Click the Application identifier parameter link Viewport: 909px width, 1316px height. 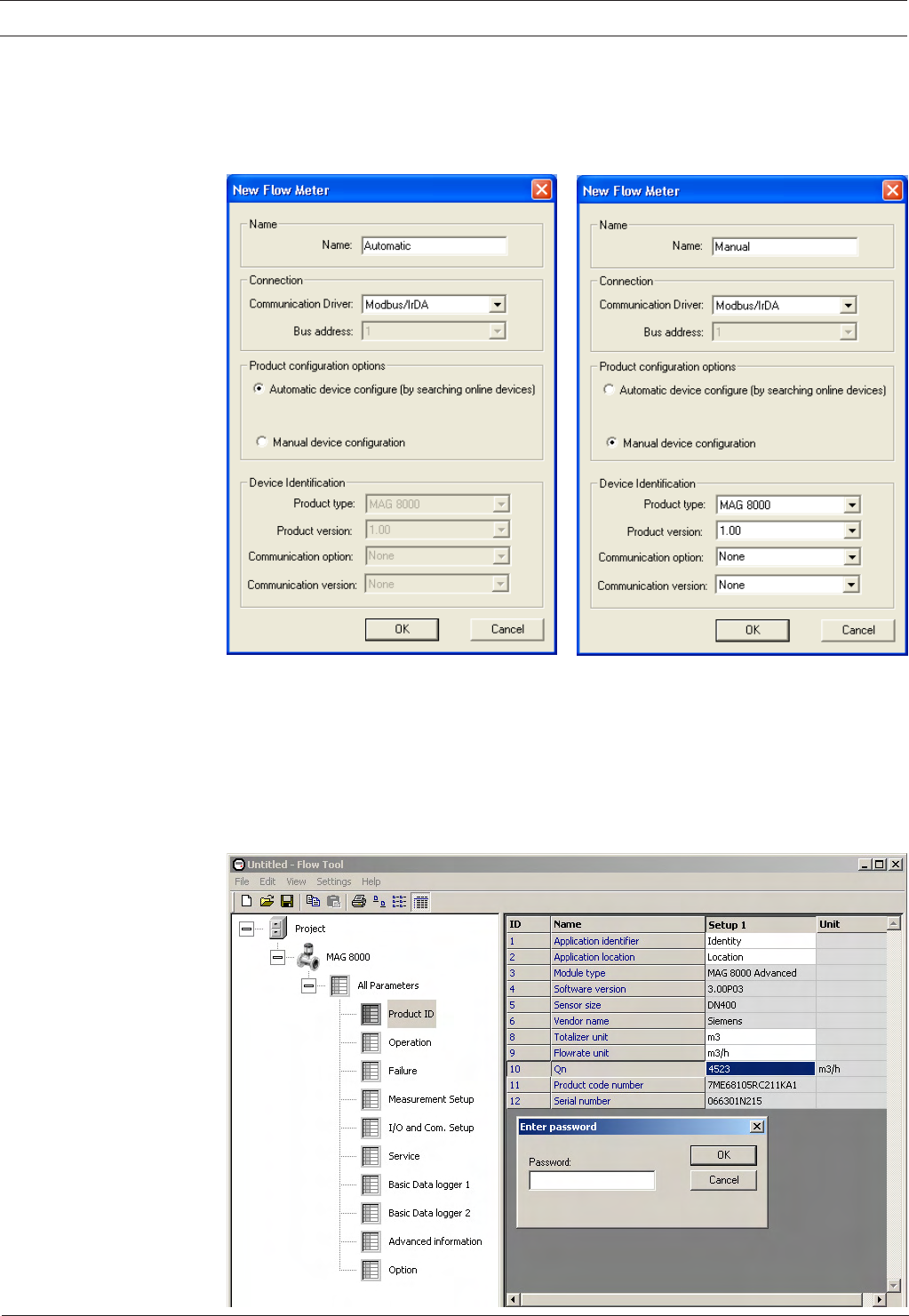(x=596, y=941)
